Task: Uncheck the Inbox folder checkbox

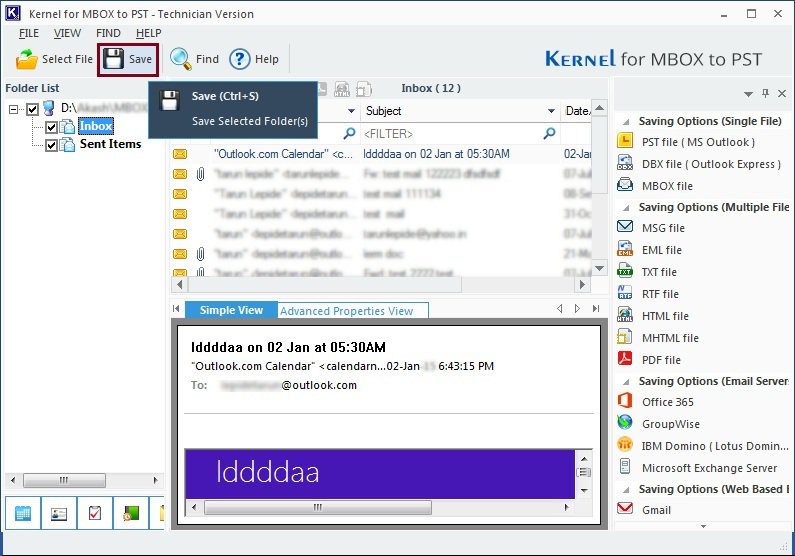Action: pyautogui.click(x=51, y=126)
